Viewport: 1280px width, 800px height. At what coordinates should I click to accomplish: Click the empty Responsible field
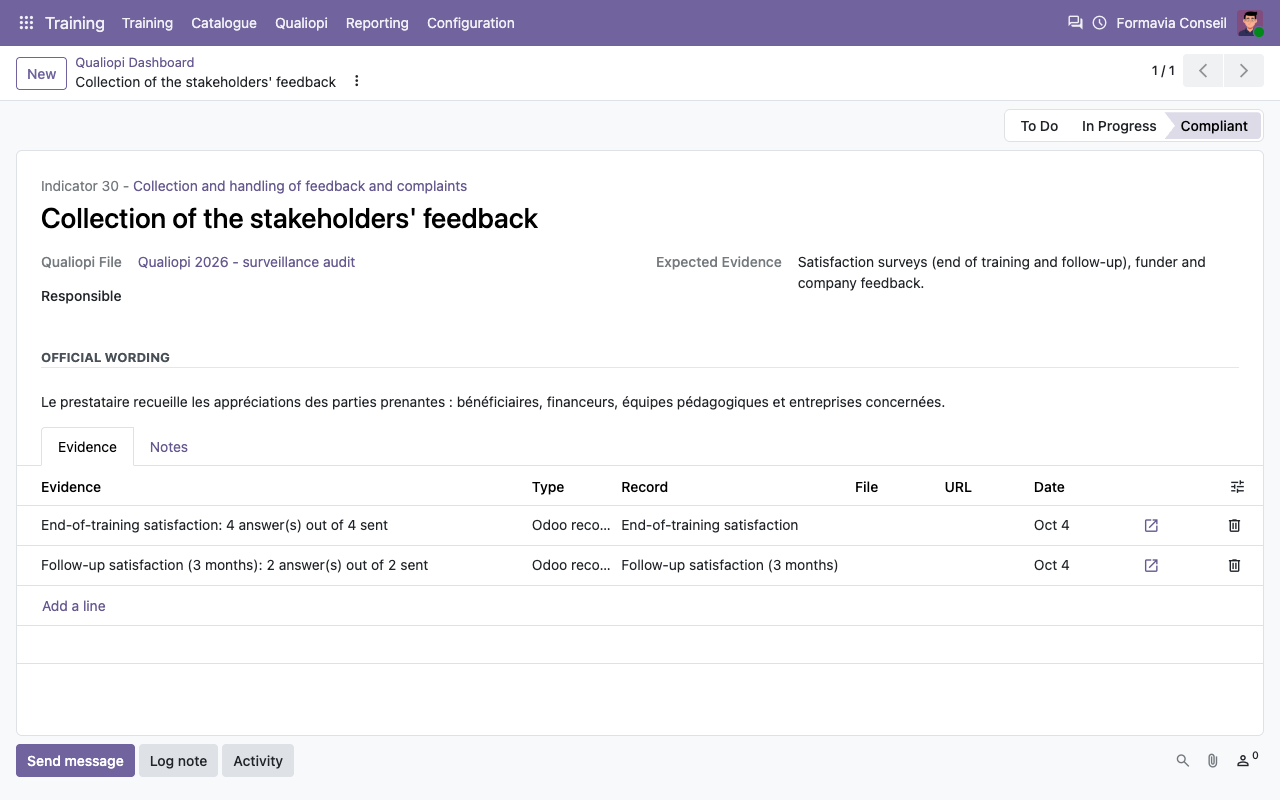(380, 296)
